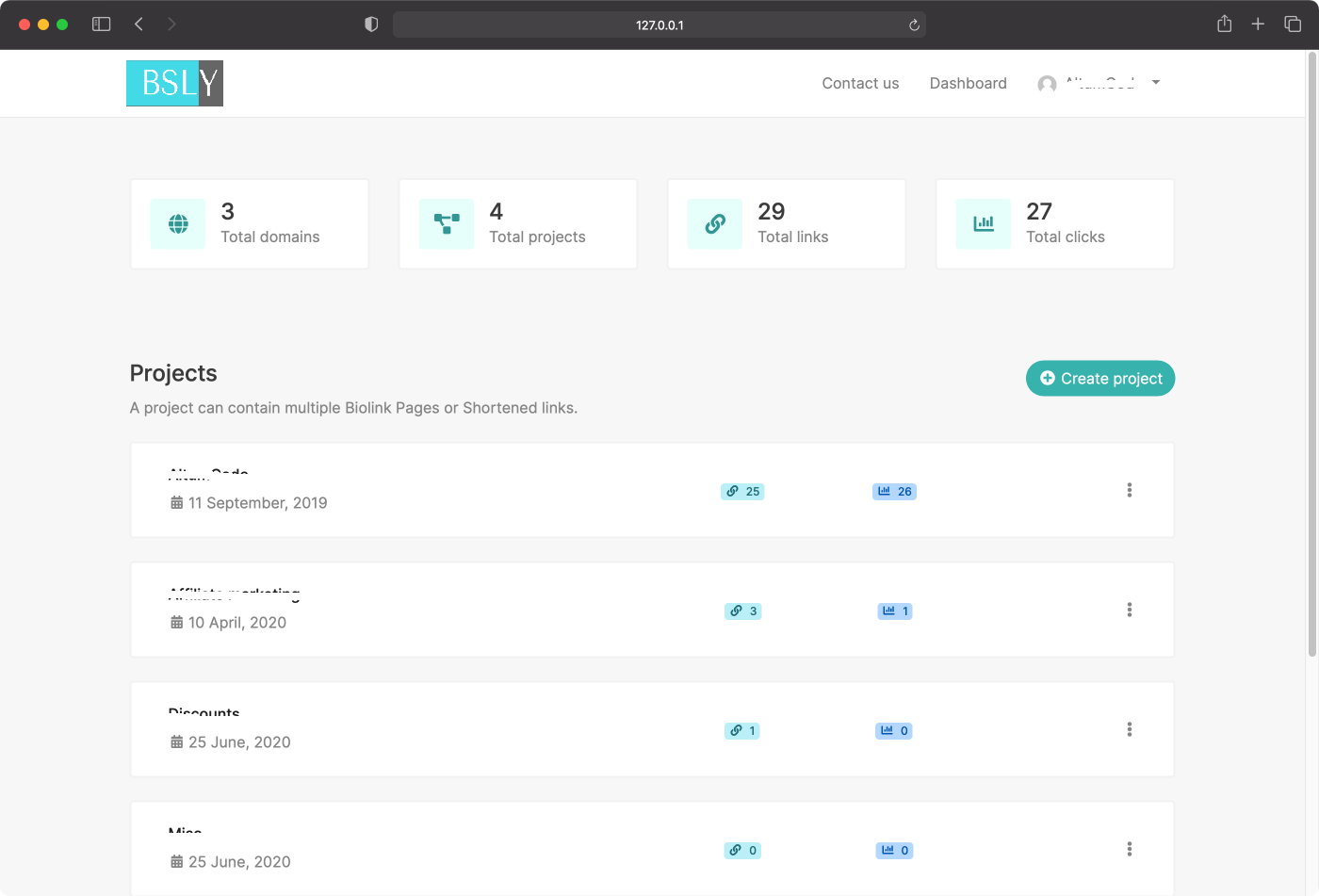Viewport: 1319px width, 896px height.
Task: Click the Create project button
Action: 1100,378
